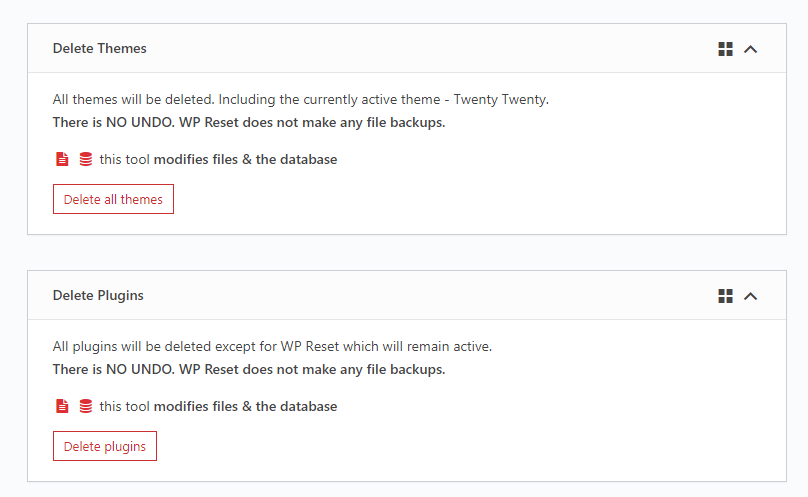Click the NO UNDO warning in Delete Plugins

249,370
